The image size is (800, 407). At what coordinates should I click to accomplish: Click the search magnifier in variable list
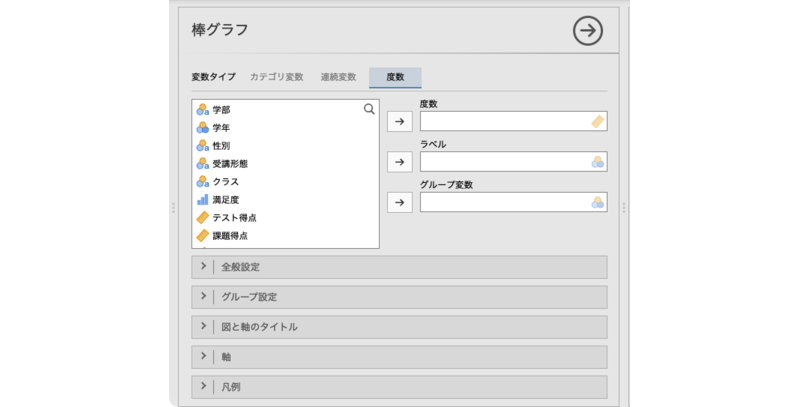tap(369, 109)
